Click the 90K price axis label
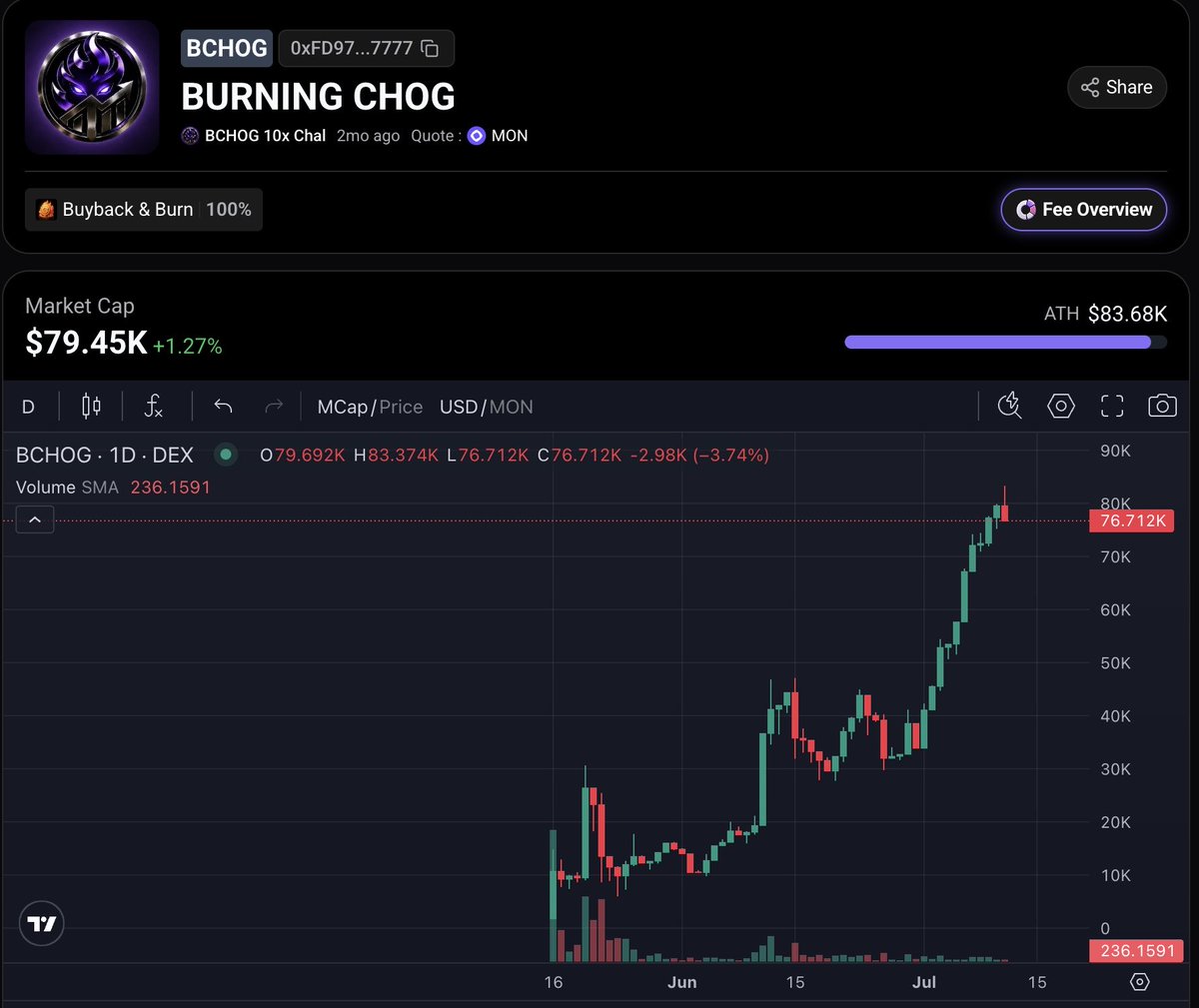This screenshot has width=1199, height=1008. coord(1115,451)
